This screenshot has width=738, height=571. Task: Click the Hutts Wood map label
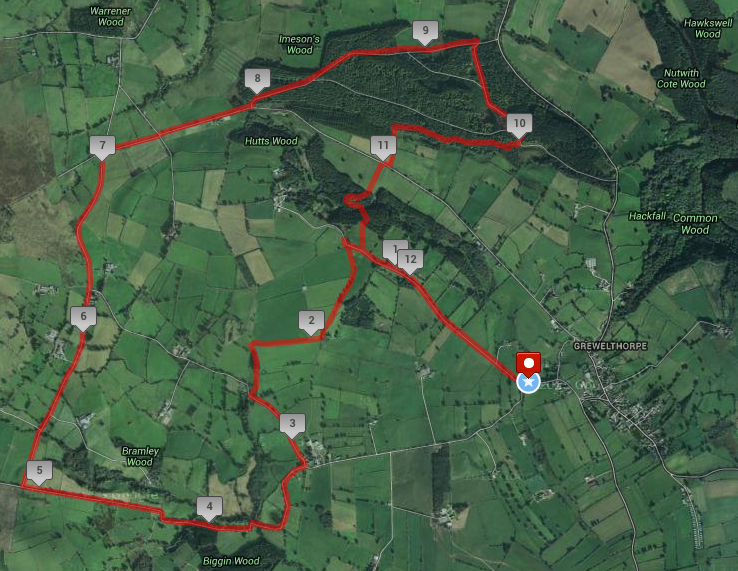coord(271,141)
